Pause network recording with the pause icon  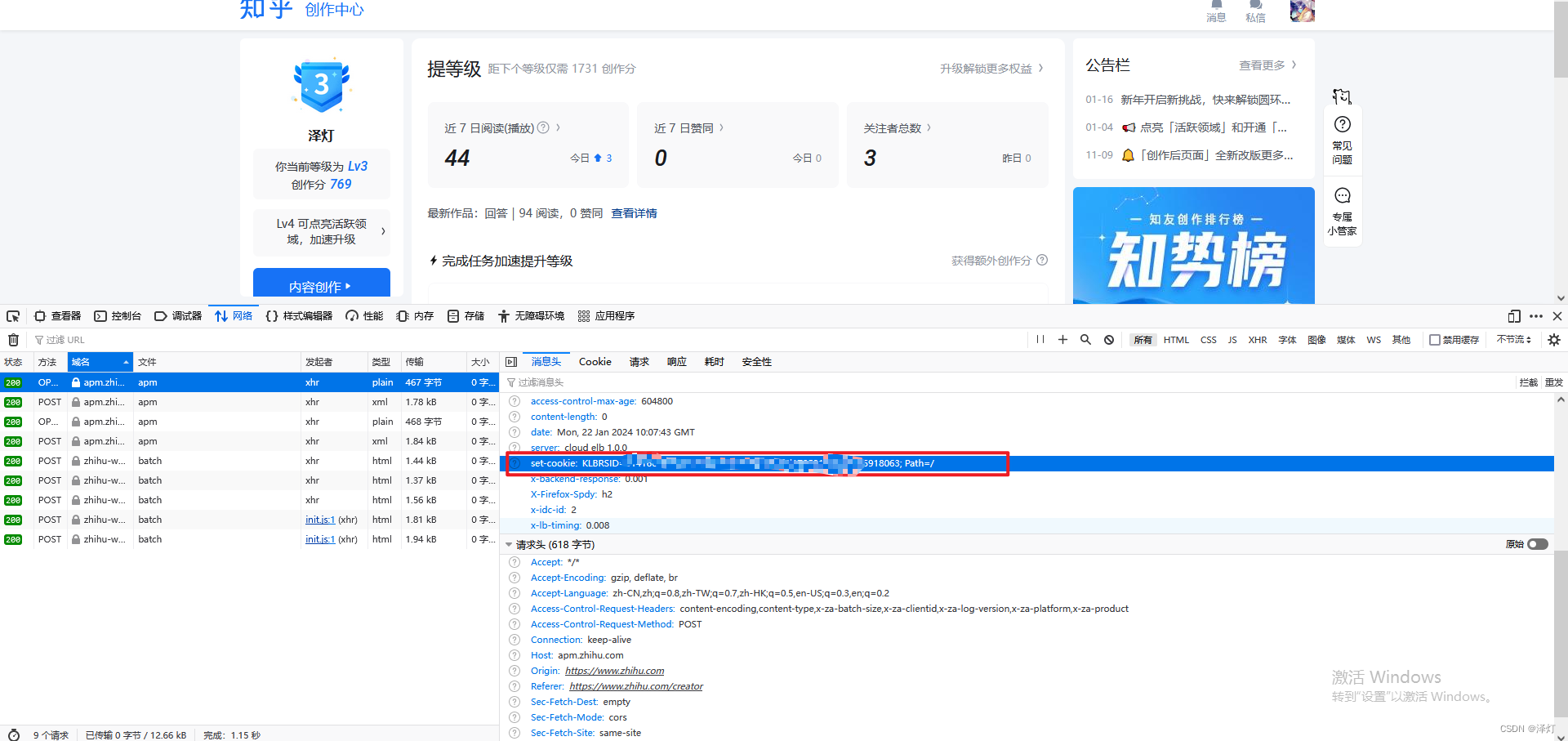(1040, 339)
